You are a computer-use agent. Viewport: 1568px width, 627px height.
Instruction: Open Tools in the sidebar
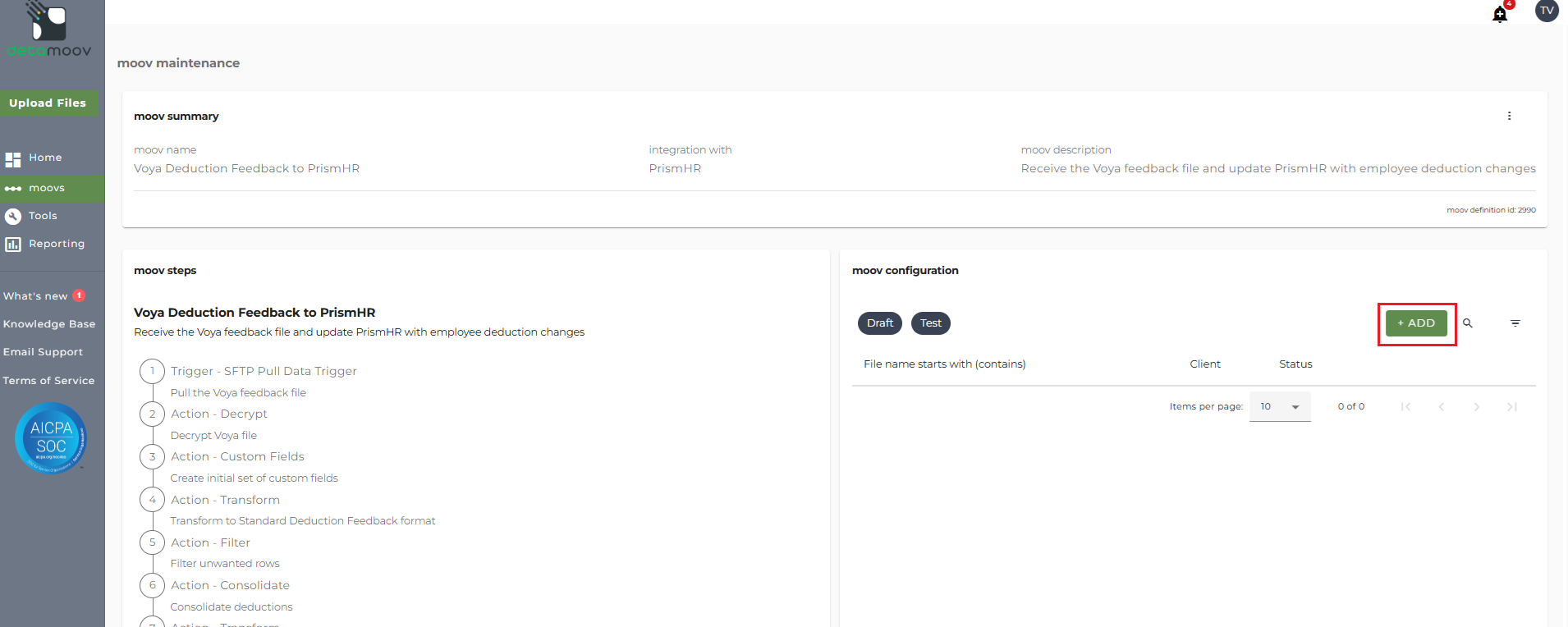(43, 216)
